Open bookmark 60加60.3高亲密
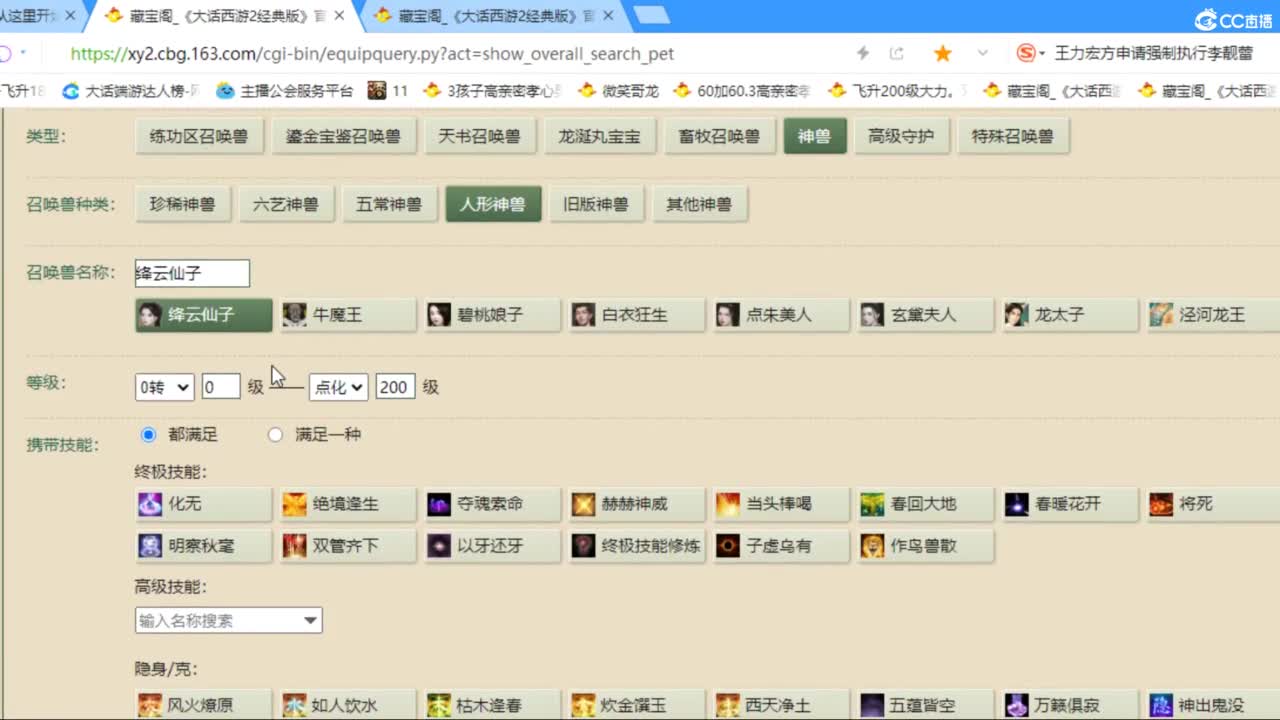The image size is (1280, 720). coord(741,91)
